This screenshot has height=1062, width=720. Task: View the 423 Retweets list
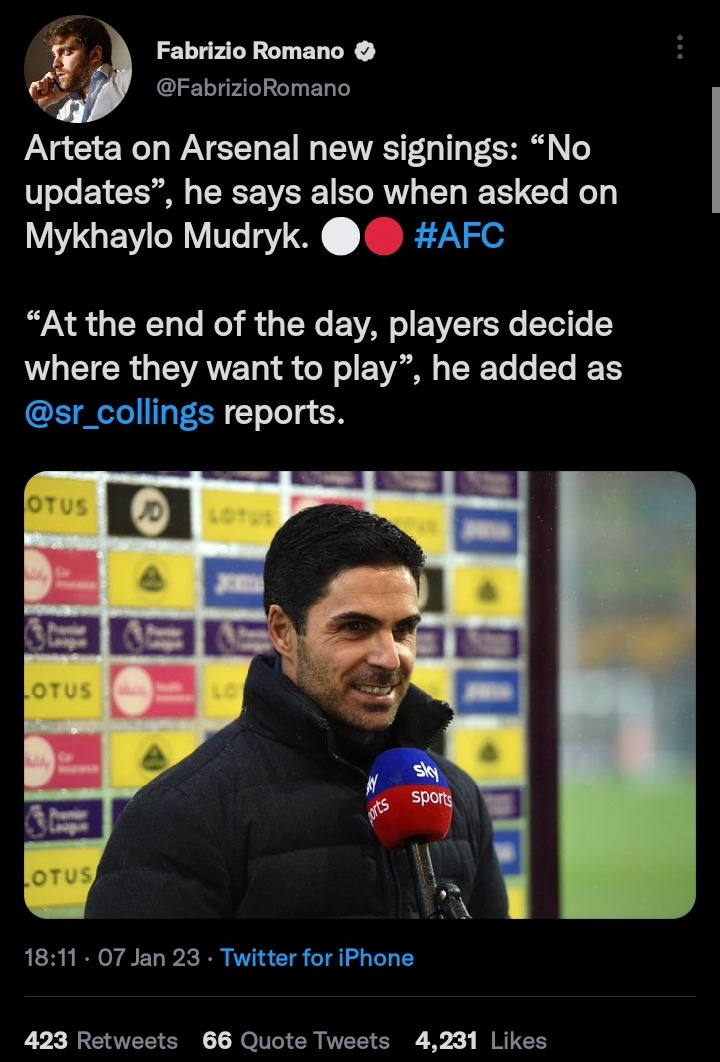click(101, 1040)
